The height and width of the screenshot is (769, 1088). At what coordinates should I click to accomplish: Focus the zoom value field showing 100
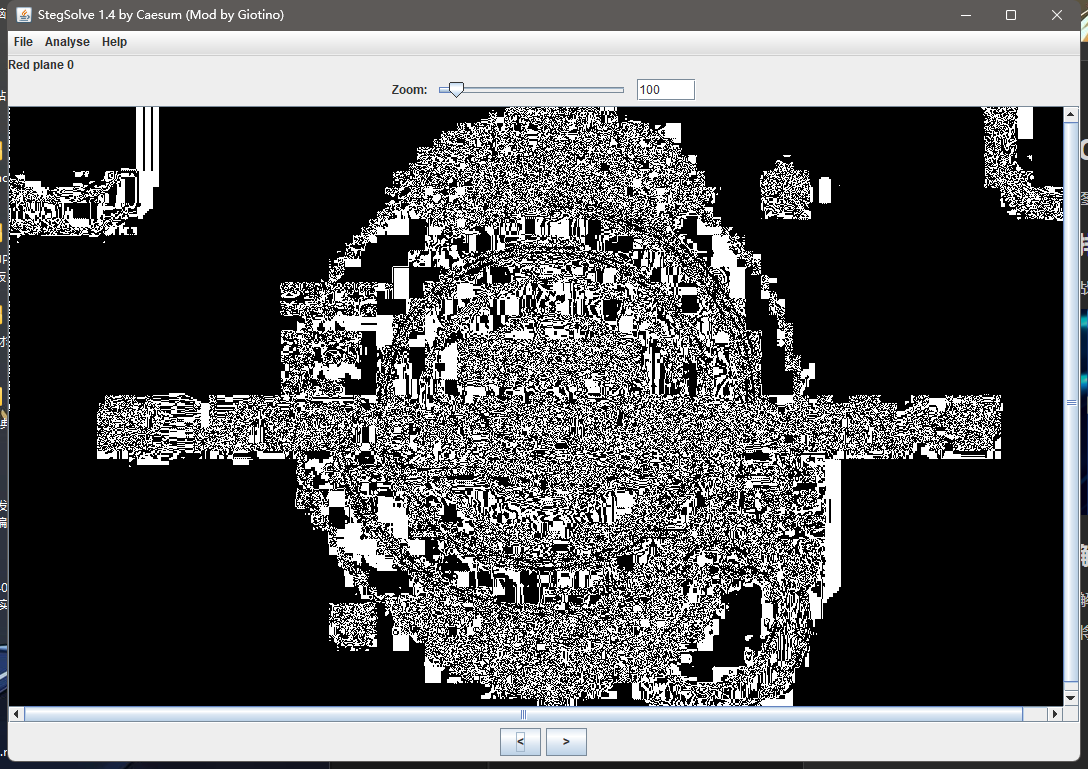click(665, 90)
